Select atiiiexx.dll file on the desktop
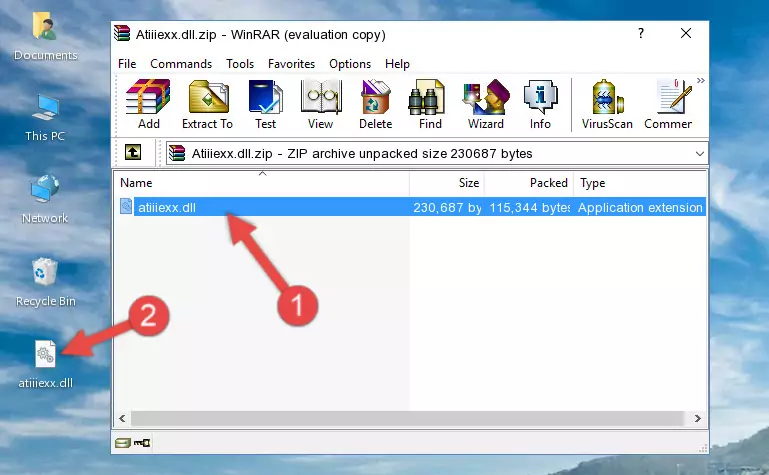This screenshot has height=475, width=769. click(45, 365)
